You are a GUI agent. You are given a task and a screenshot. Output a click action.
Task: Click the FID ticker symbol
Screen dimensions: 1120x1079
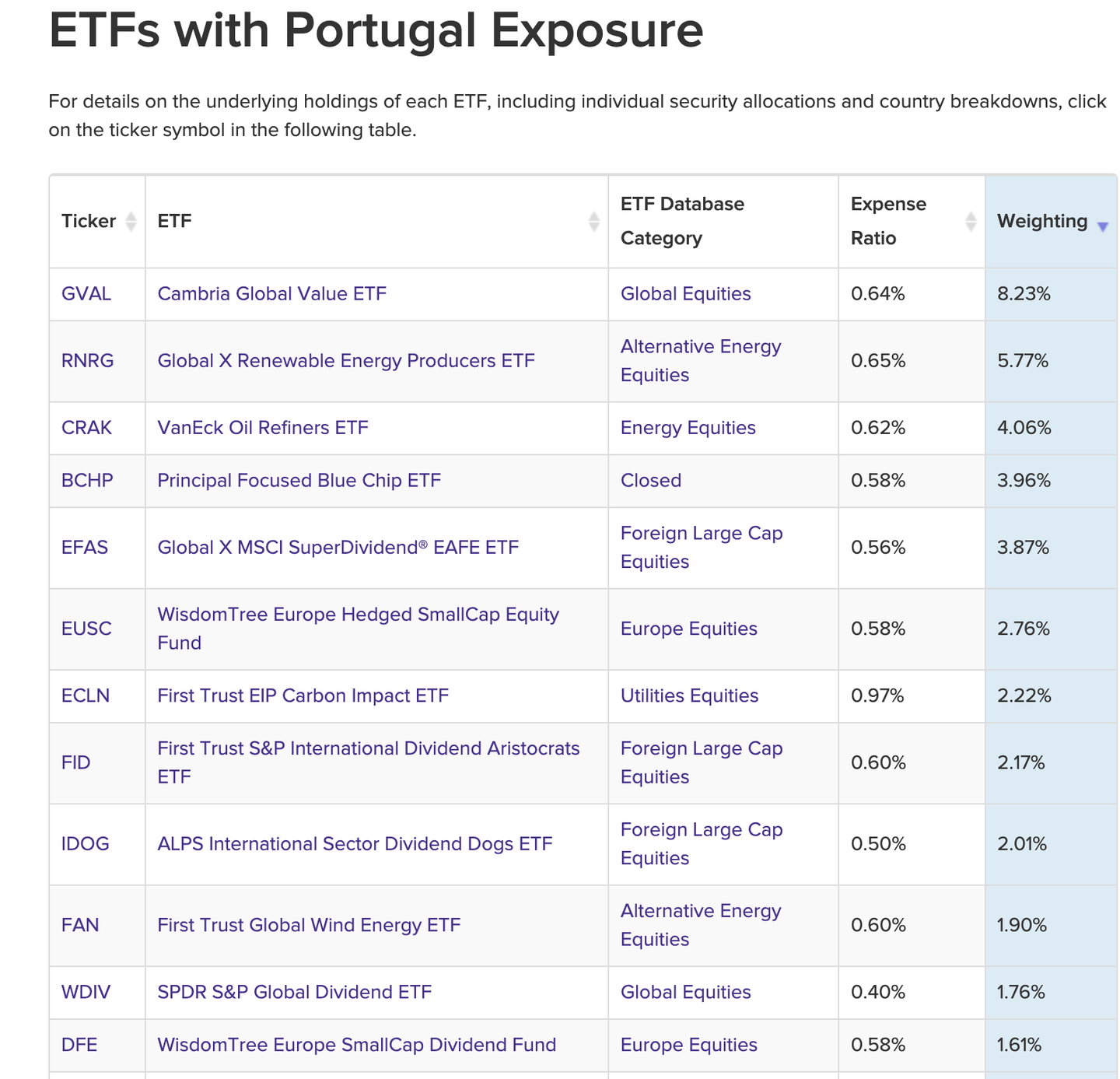(76, 762)
